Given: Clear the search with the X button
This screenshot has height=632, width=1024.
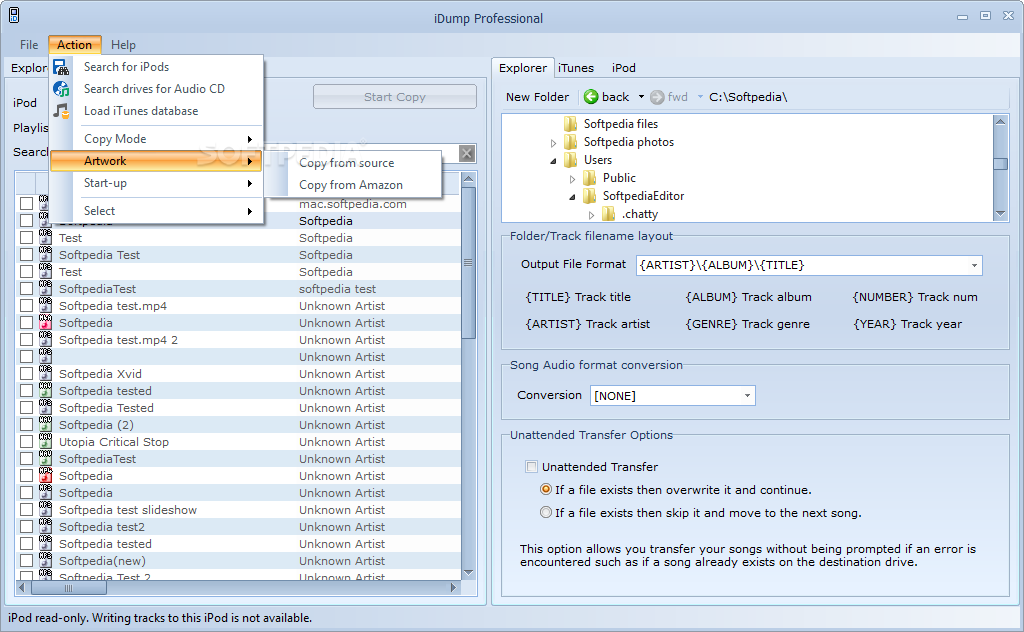Looking at the screenshot, I should pos(466,153).
